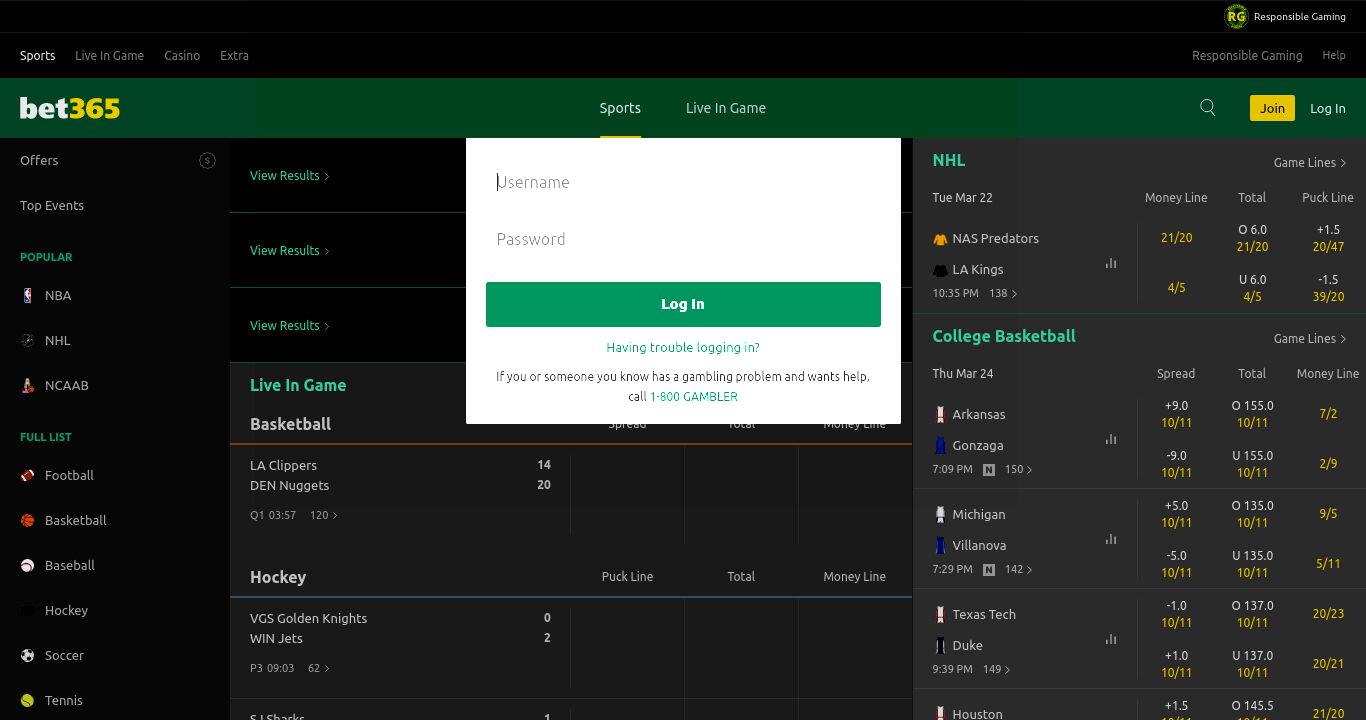Expand 142 markets for Michigan vs Villanova
Viewport: 1366px width, 720px height.
click(x=1019, y=569)
